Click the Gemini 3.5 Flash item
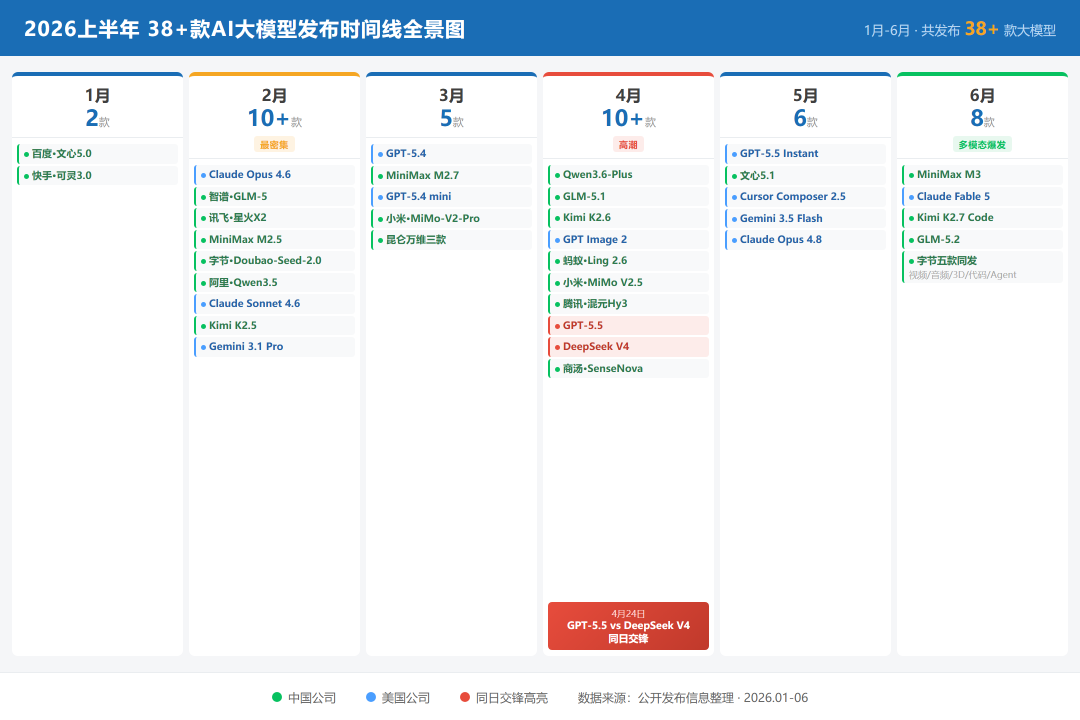 point(805,218)
